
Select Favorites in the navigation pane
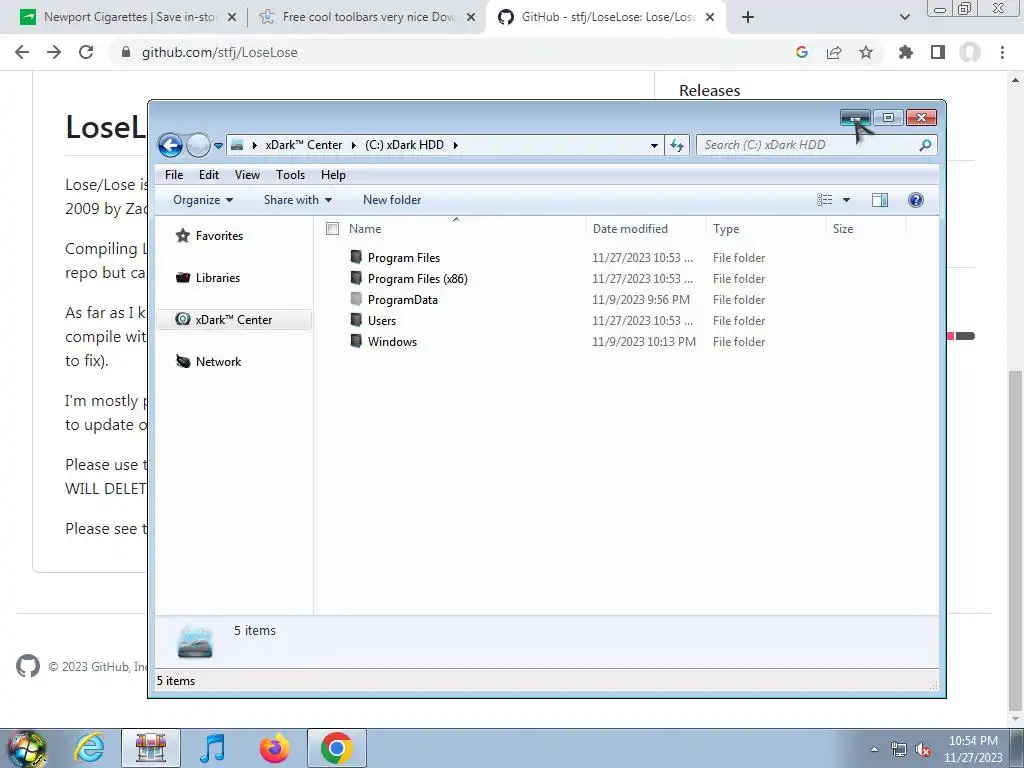point(219,236)
